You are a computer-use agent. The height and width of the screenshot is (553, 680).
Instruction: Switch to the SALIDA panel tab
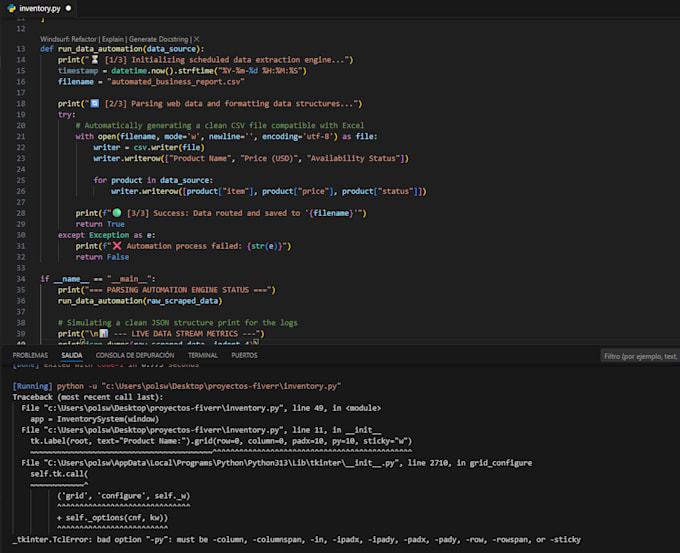click(x=72, y=355)
